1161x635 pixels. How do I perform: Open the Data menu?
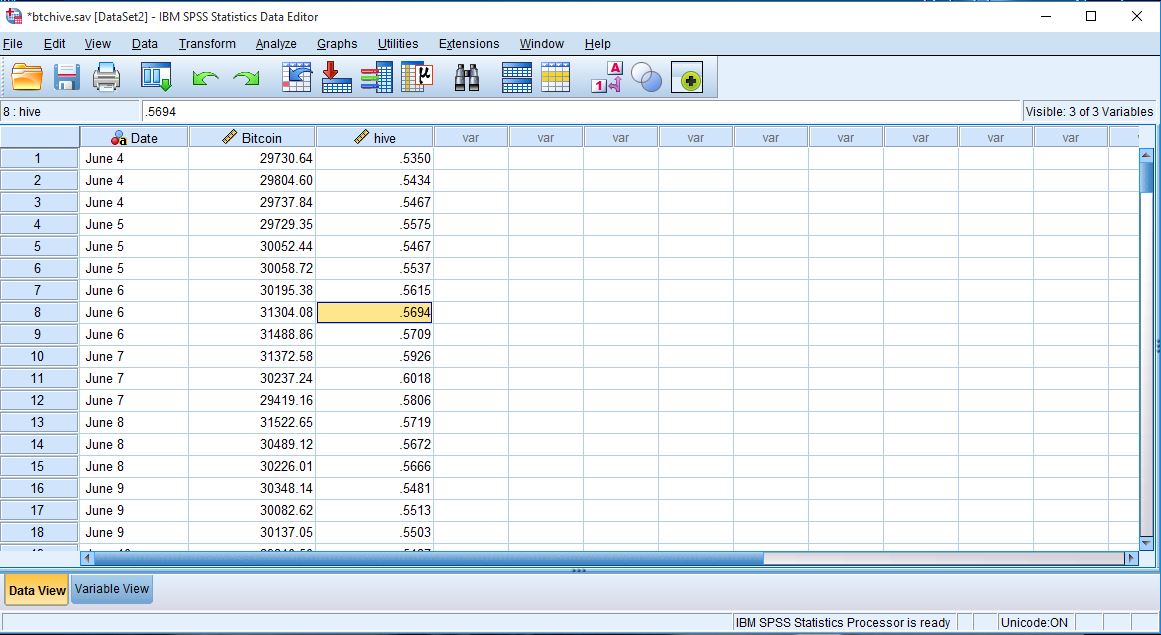(x=144, y=44)
